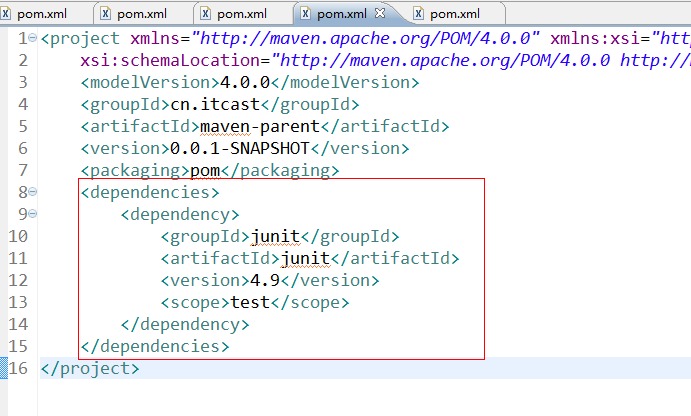
Task: Click the file icon on the active pom.xml tab
Action: tap(306, 14)
